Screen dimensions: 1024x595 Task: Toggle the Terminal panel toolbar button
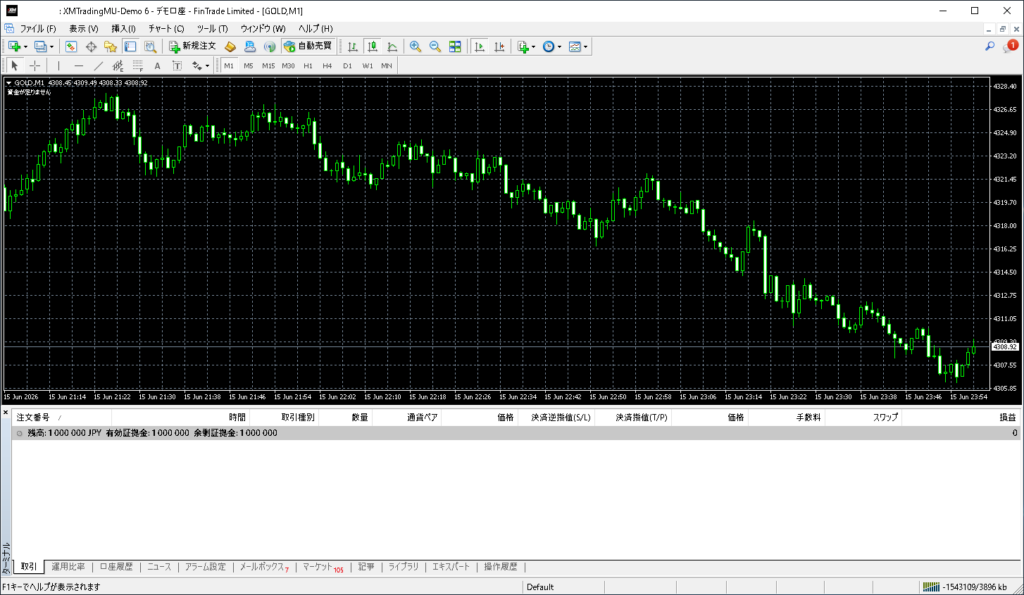(x=131, y=46)
